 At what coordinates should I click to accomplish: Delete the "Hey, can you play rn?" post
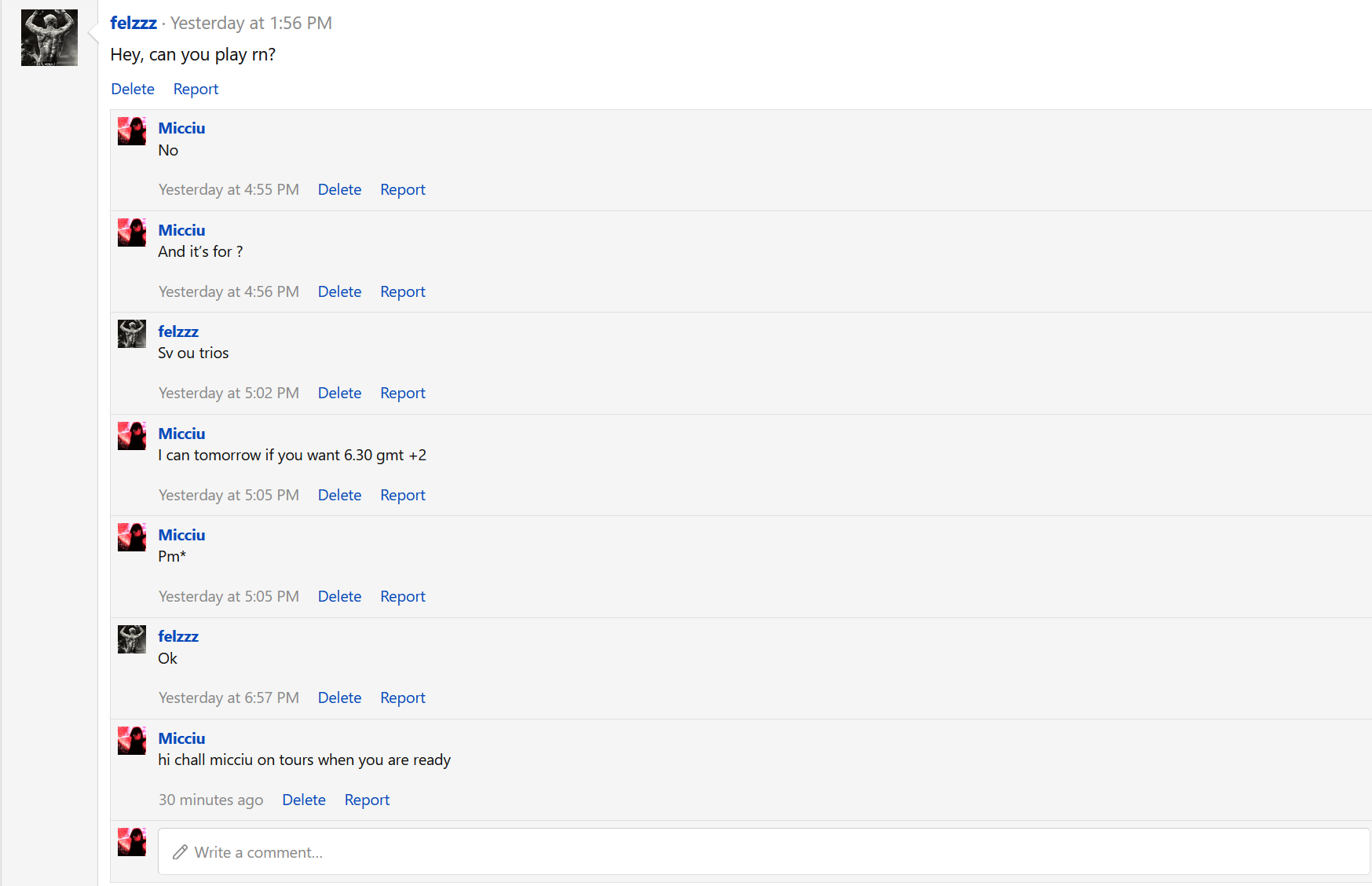[133, 89]
